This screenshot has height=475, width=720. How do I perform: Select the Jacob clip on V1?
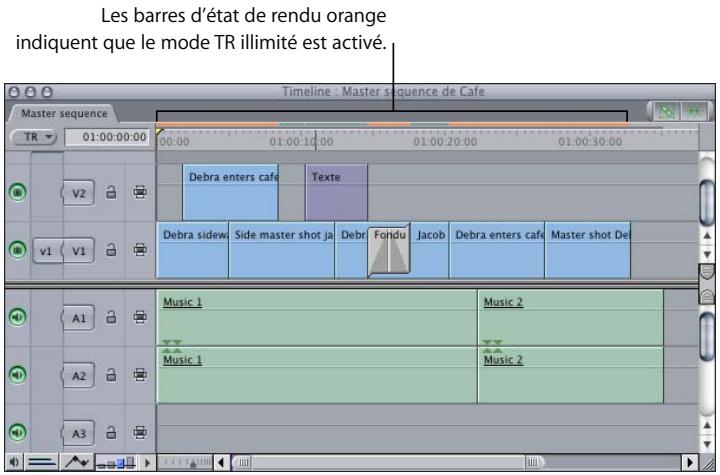(430, 250)
